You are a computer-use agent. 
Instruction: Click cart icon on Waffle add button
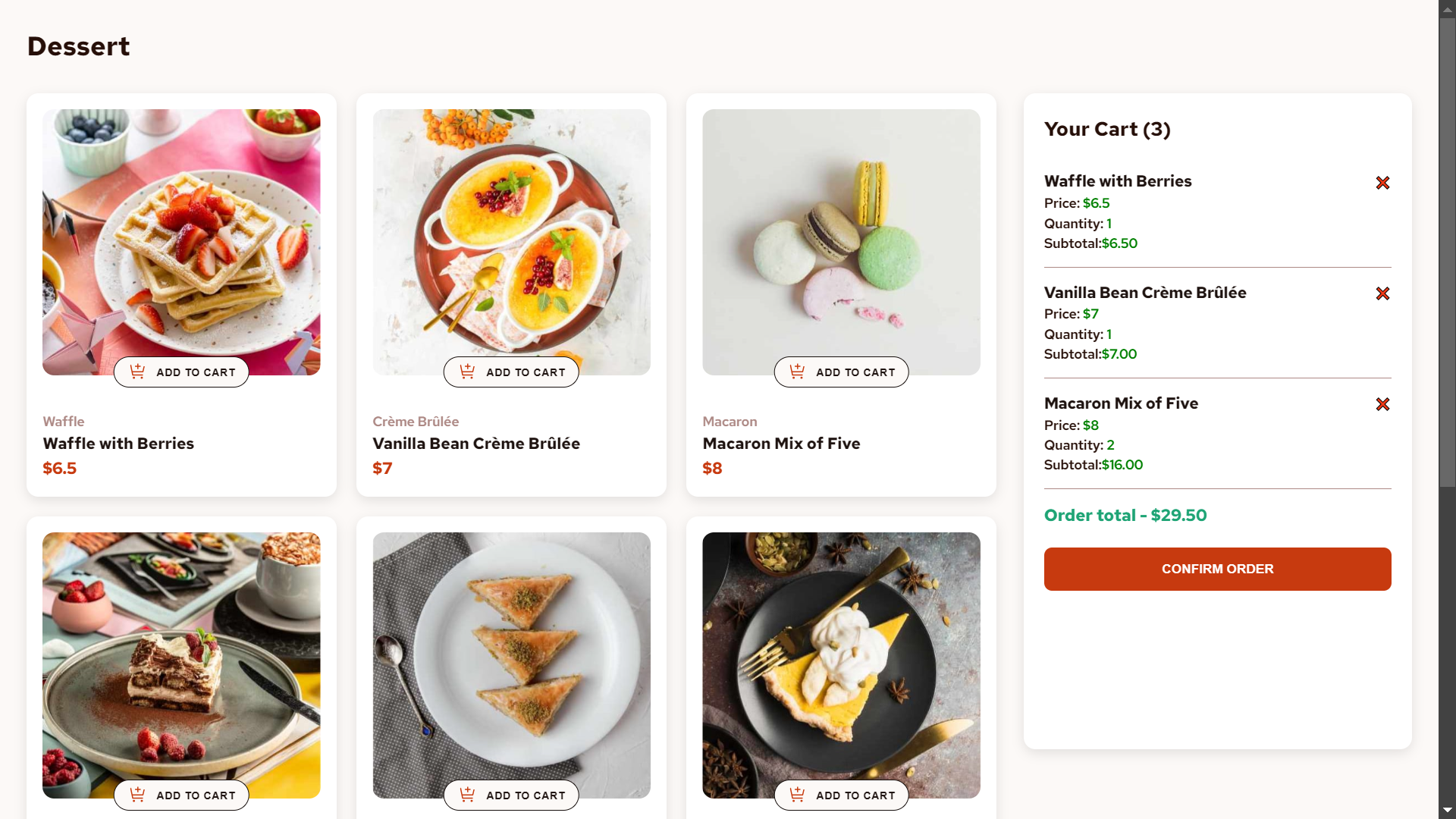[x=137, y=372]
